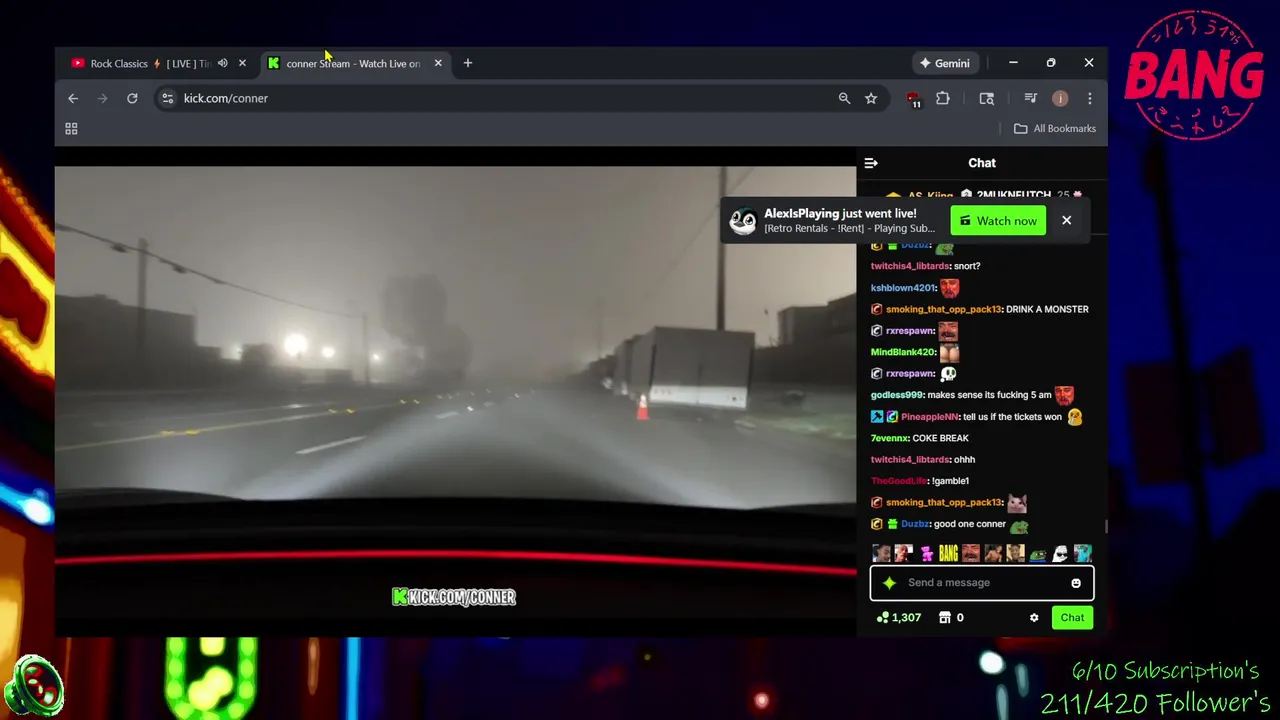Open PineappleNN username in chat

[928, 417]
